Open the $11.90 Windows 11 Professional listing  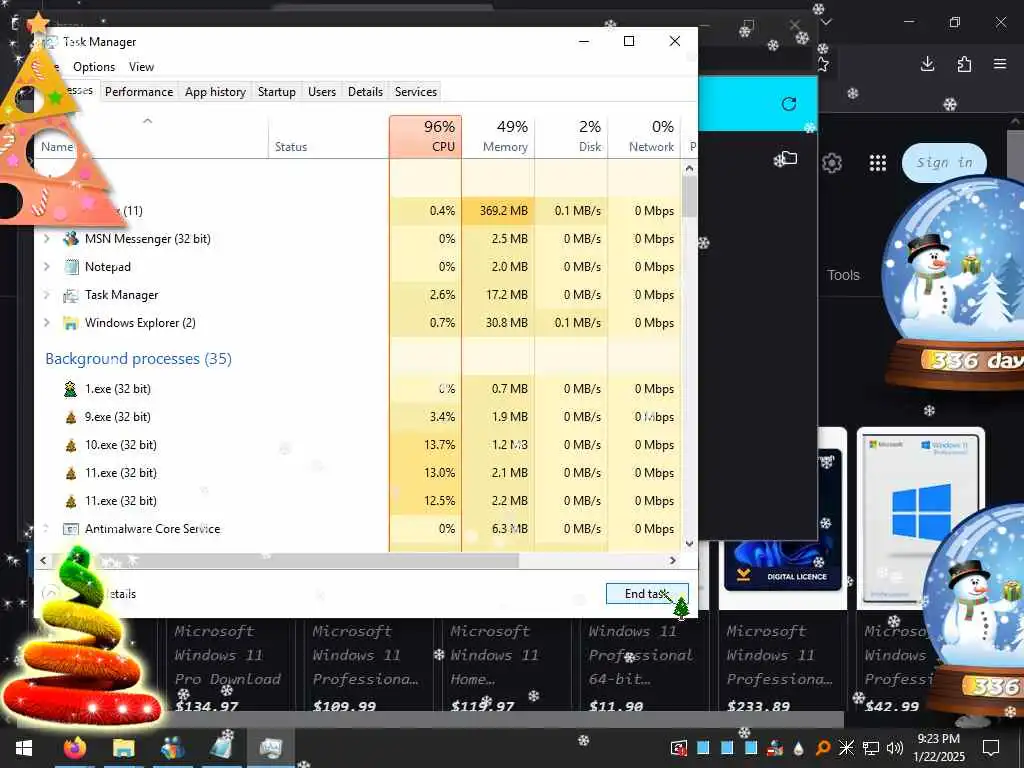pos(639,667)
